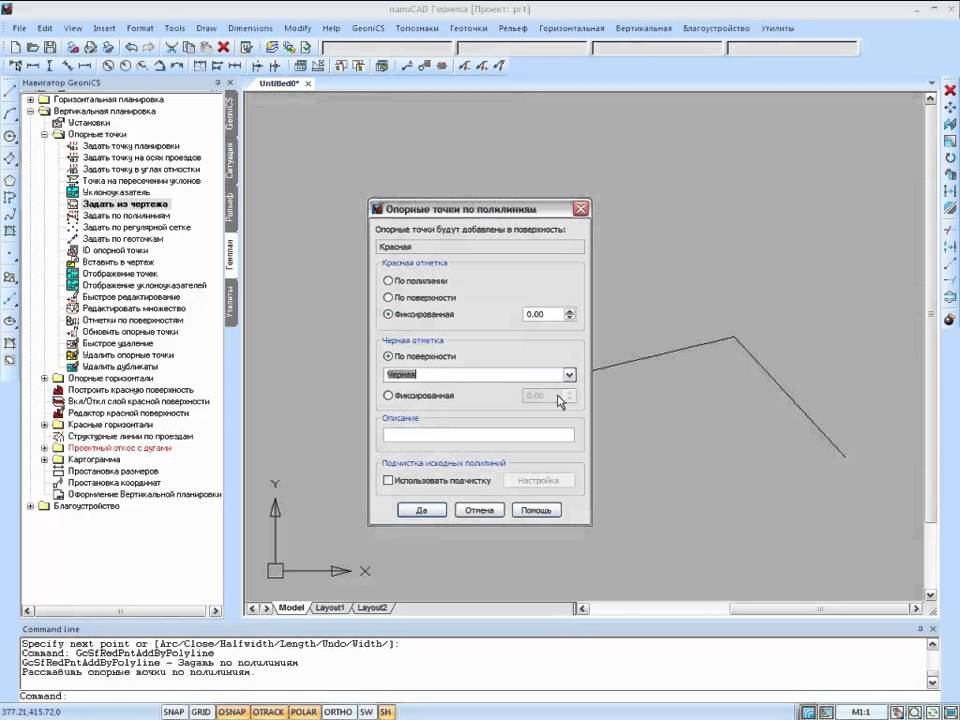Image resolution: width=960 pixels, height=720 pixels.
Task: Click the 'Помощь' button in dialog
Action: coord(536,510)
